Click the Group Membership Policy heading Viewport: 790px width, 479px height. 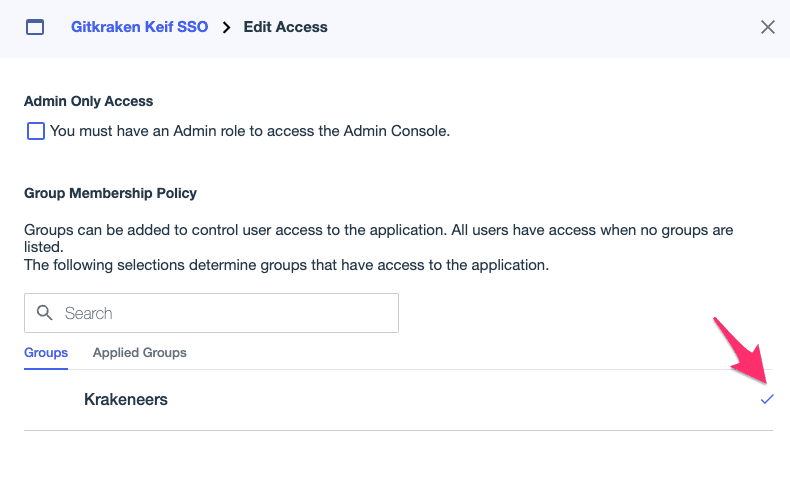point(110,193)
